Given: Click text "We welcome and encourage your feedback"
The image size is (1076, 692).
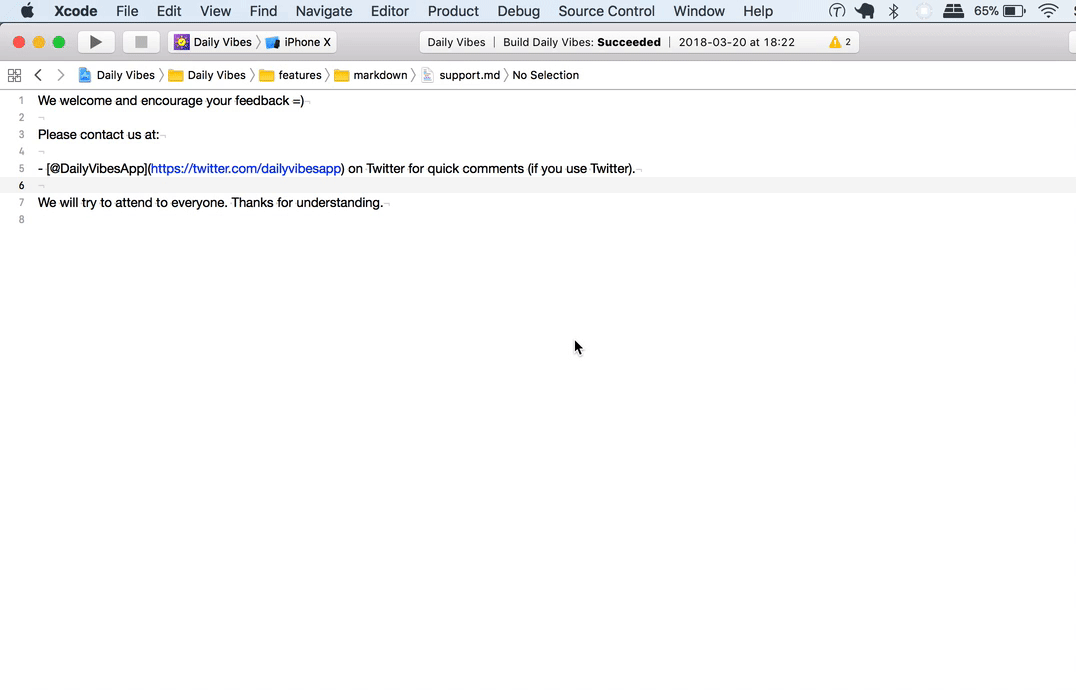Looking at the screenshot, I should pyautogui.click(x=163, y=100).
